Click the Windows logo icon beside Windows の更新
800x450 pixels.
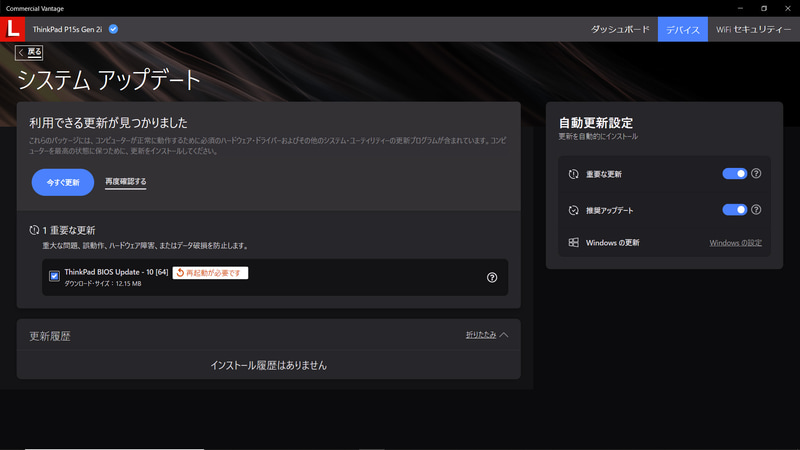click(x=573, y=242)
